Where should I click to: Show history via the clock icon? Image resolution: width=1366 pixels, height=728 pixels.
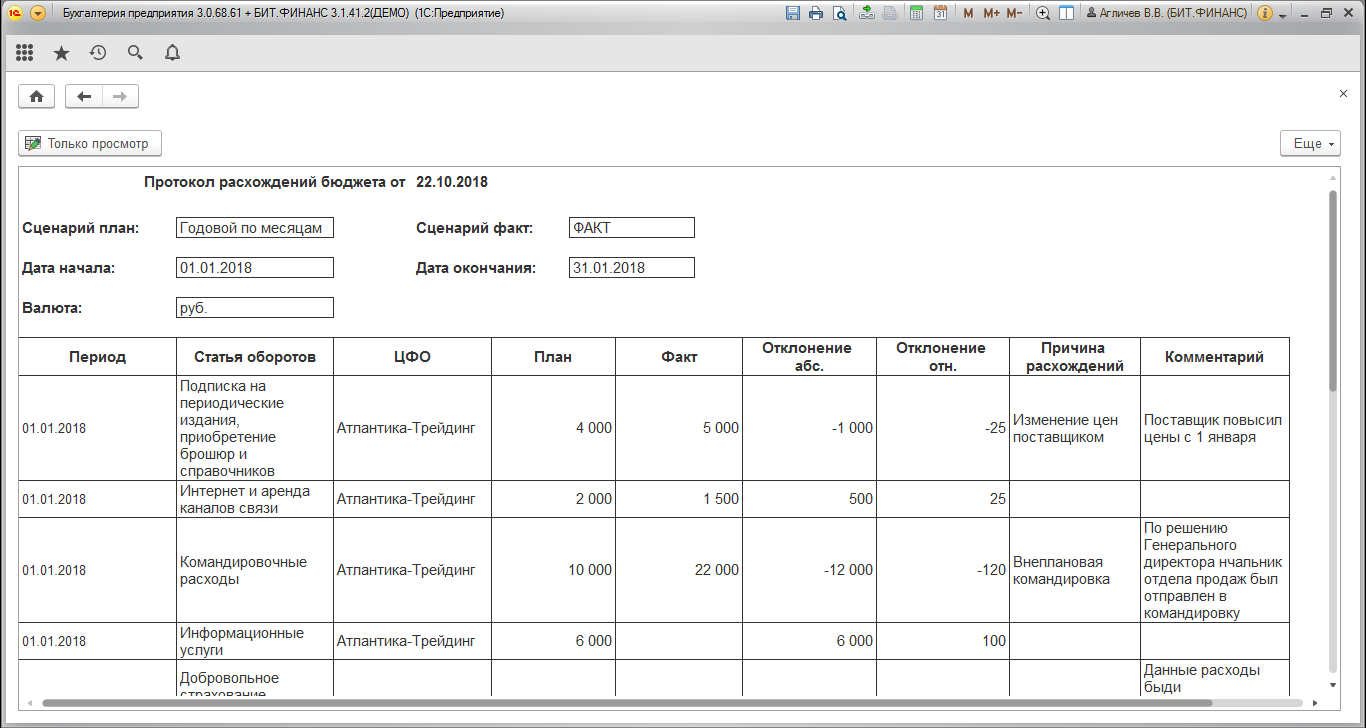(x=98, y=53)
